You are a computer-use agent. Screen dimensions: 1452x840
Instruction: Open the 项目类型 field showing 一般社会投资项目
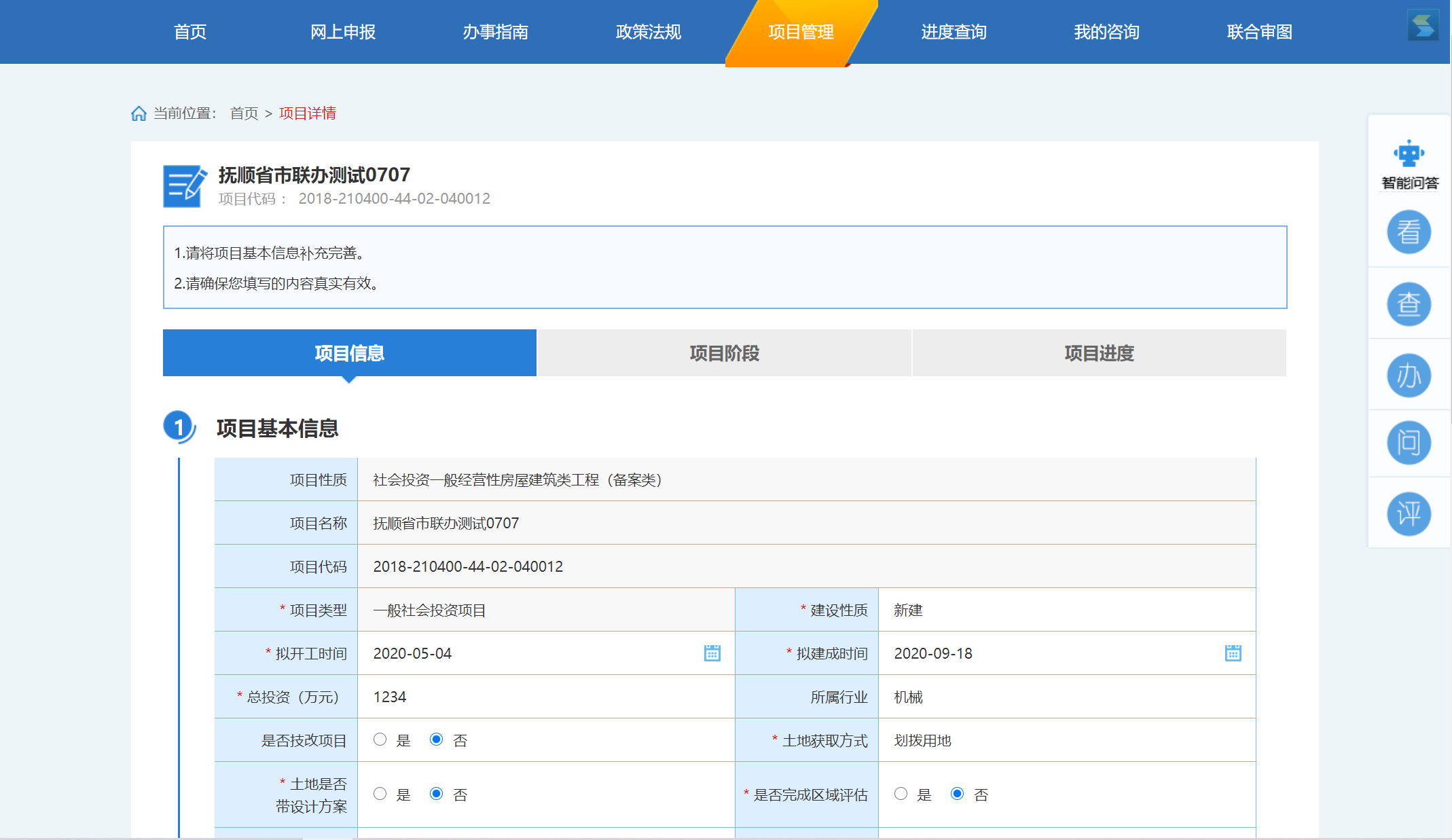tap(546, 610)
